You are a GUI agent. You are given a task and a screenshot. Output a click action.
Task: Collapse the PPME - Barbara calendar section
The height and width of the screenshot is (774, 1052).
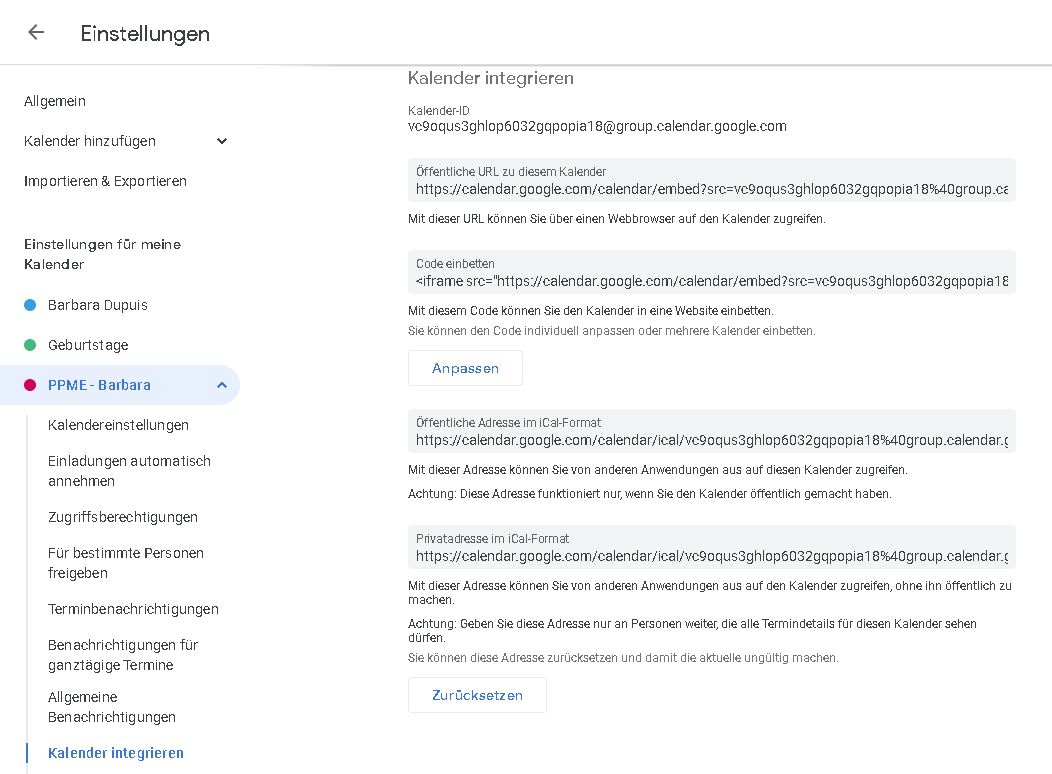221,385
